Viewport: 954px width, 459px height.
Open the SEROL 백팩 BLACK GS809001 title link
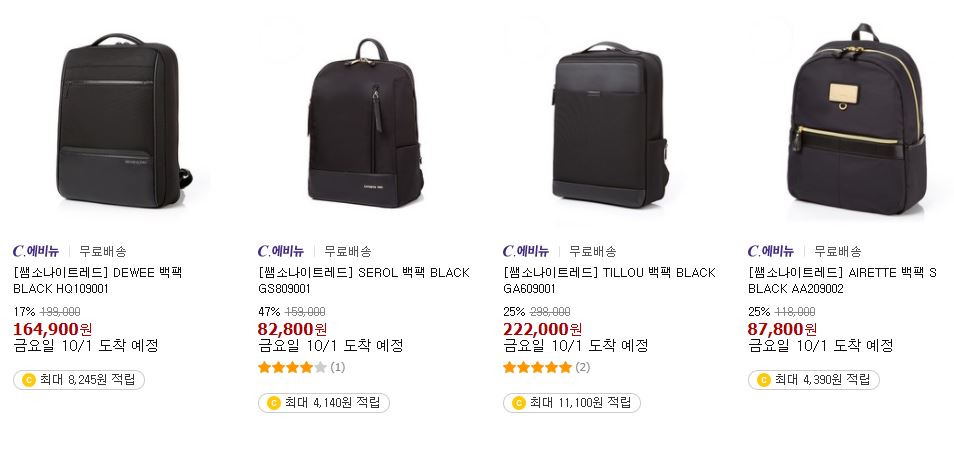[x=364, y=281]
